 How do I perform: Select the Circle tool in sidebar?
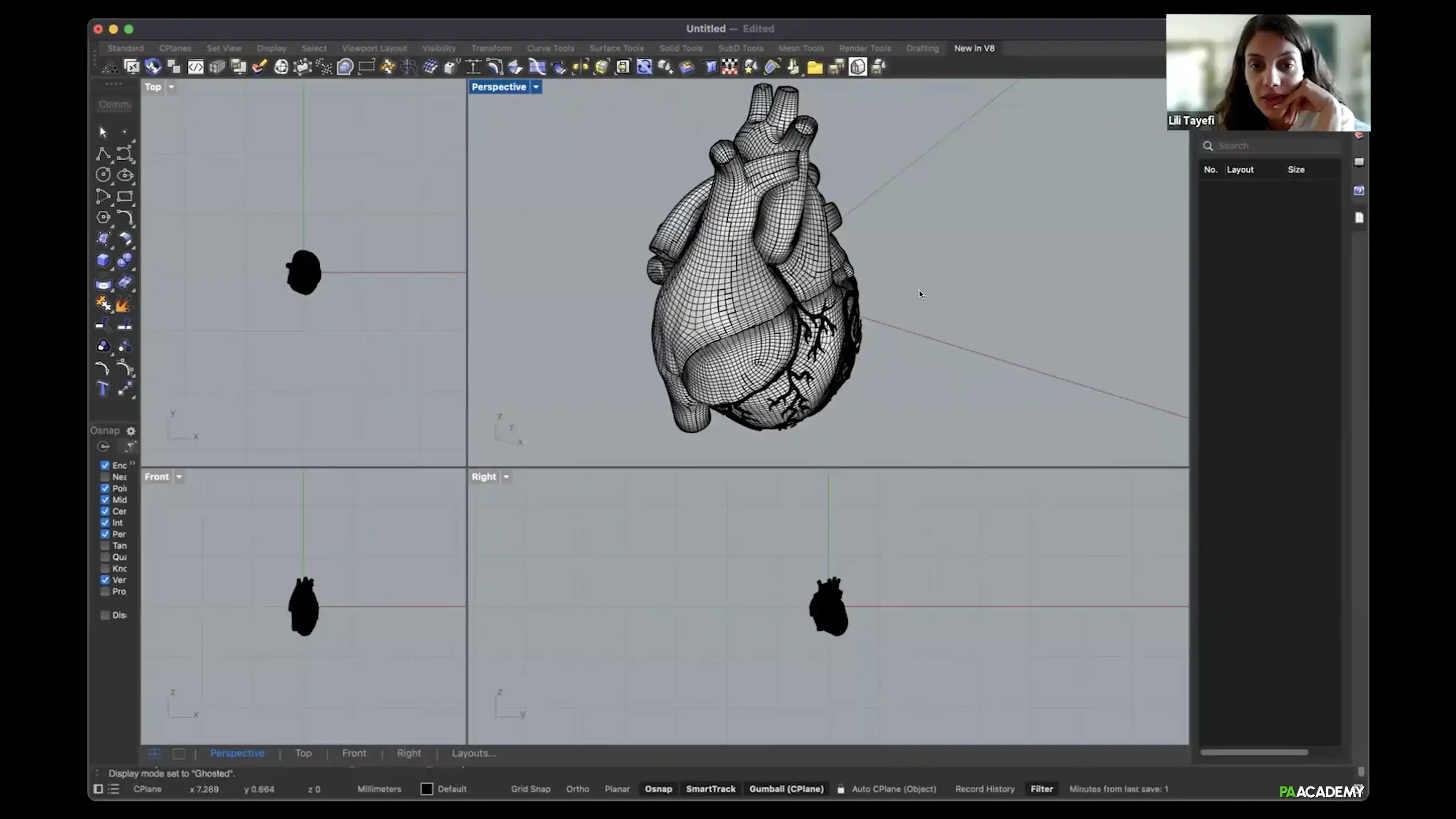point(103,175)
